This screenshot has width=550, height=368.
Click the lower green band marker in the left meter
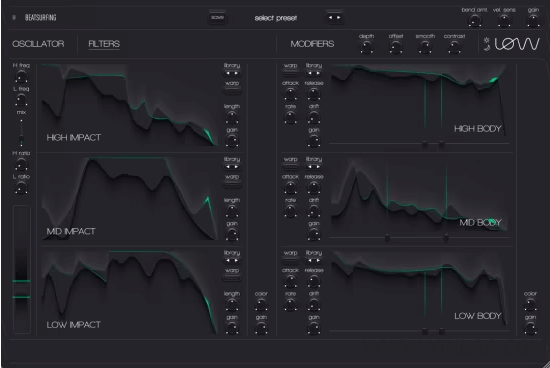21,297
